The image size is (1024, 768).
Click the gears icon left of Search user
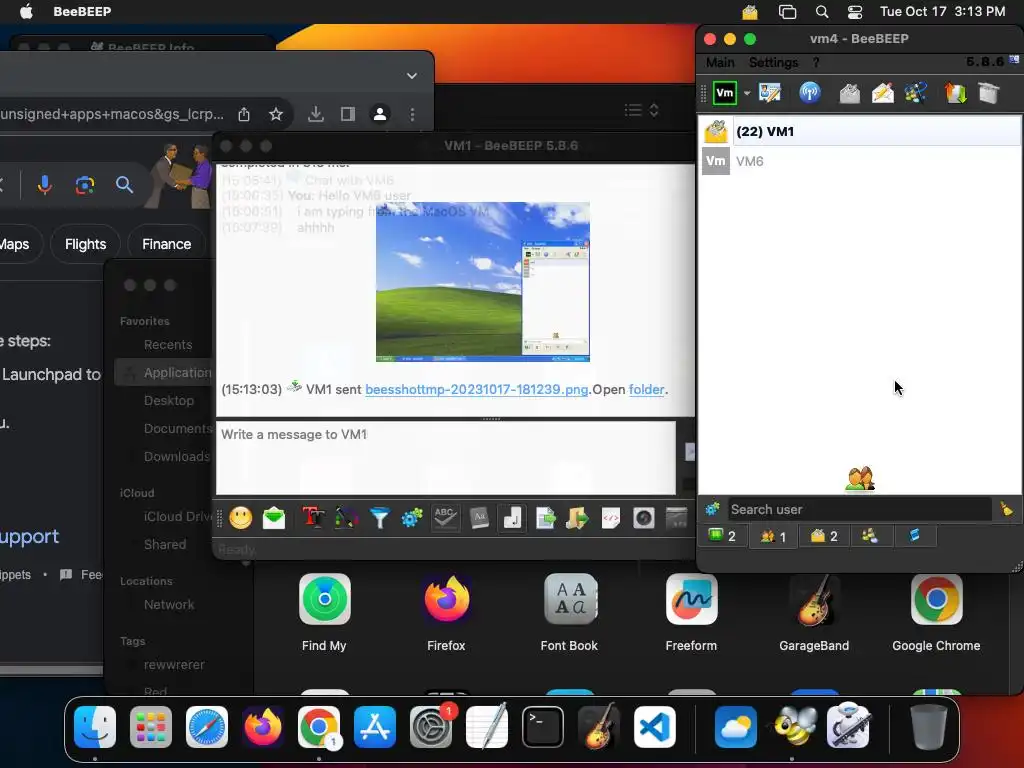(712, 509)
